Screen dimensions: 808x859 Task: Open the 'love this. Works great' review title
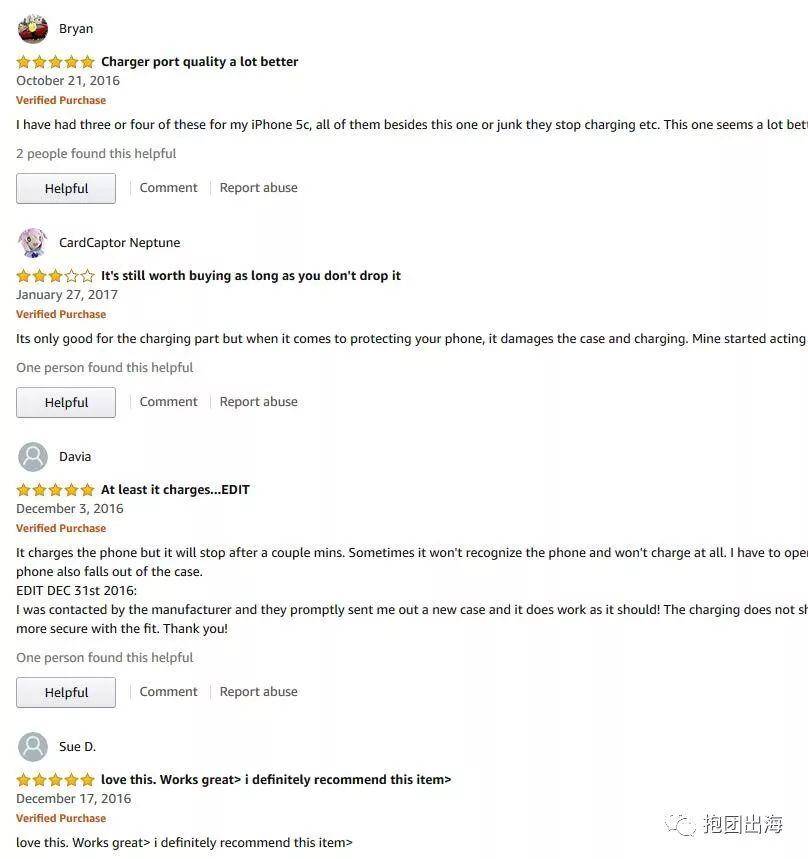[275, 780]
